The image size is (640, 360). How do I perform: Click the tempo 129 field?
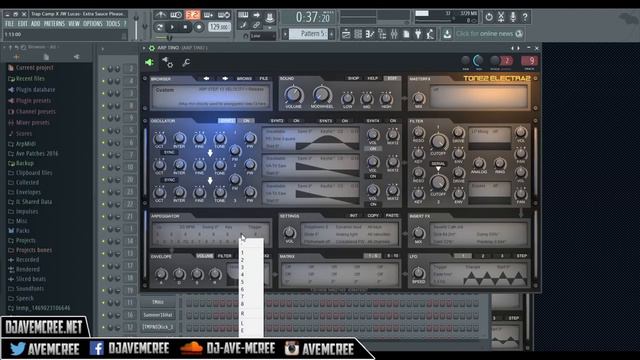click(219, 27)
